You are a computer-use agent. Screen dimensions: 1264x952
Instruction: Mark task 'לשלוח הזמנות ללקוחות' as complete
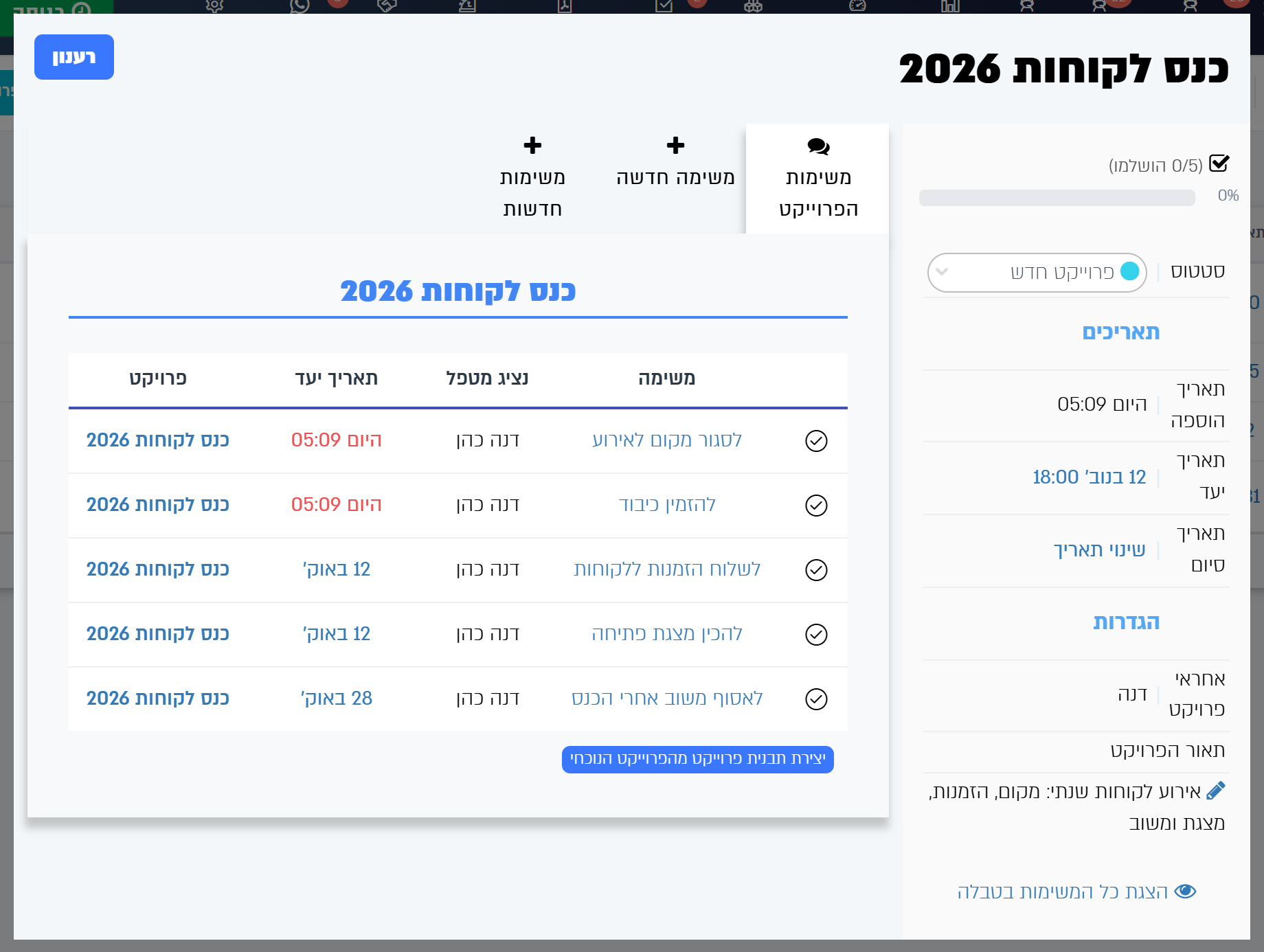tap(815, 569)
